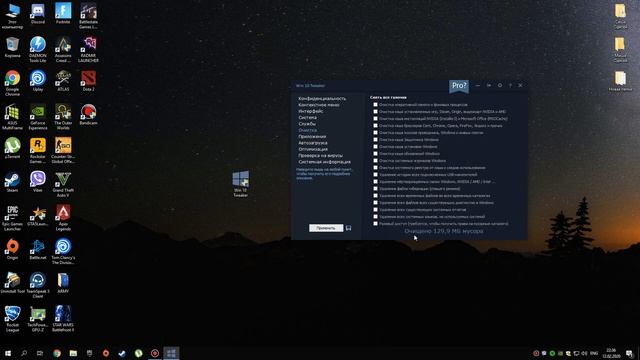Open the uTorrent desktop shortcut
640x360 pixels.
(x=12, y=148)
